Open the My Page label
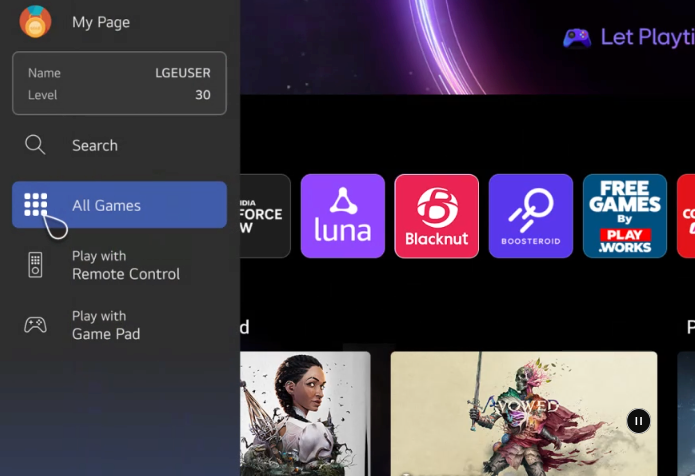695x476 pixels. click(x=101, y=22)
